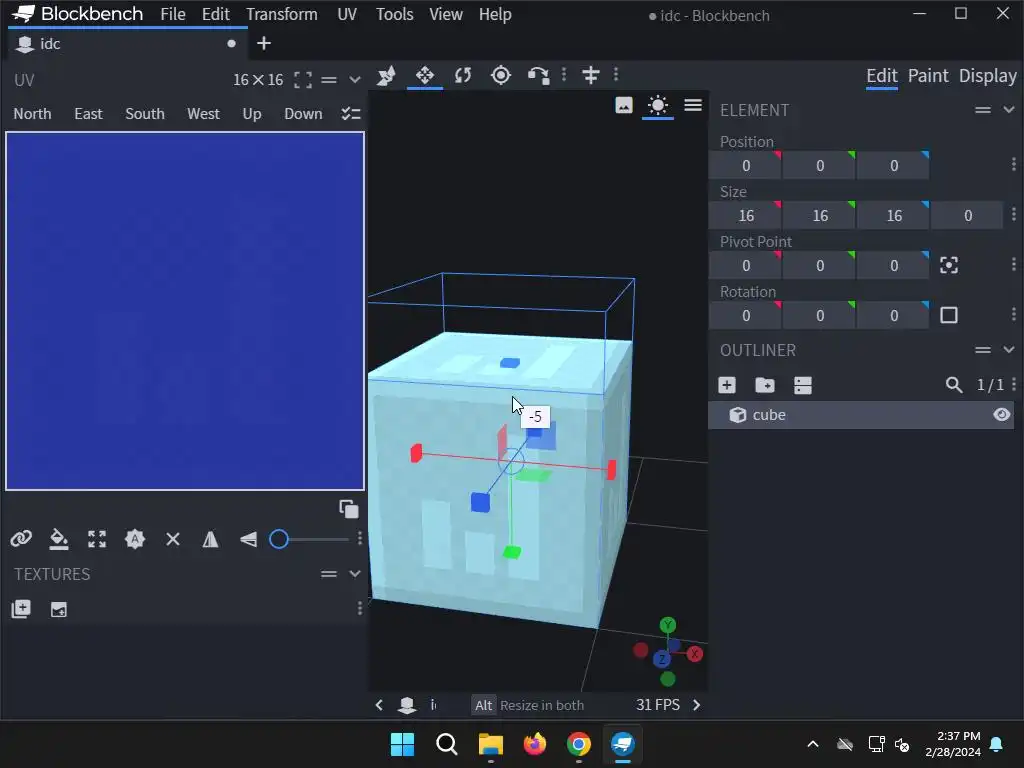This screenshot has width=1024, height=768.
Task: Open Windows Start menu
Action: 402,744
